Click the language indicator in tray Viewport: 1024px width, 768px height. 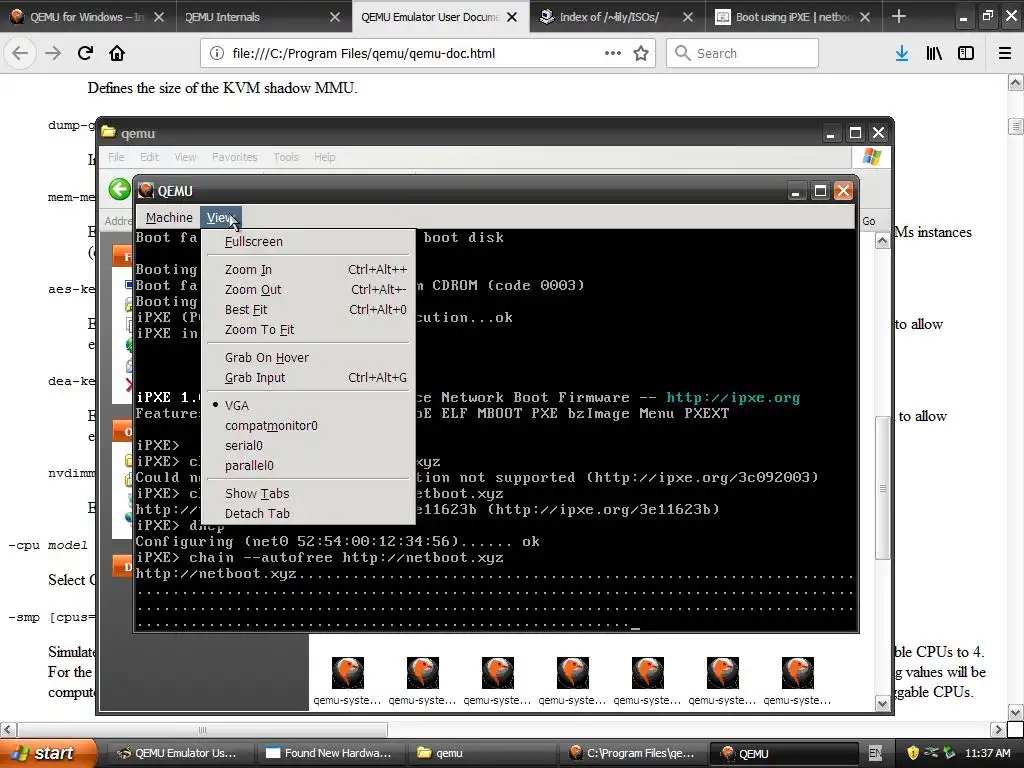pyautogui.click(x=876, y=754)
